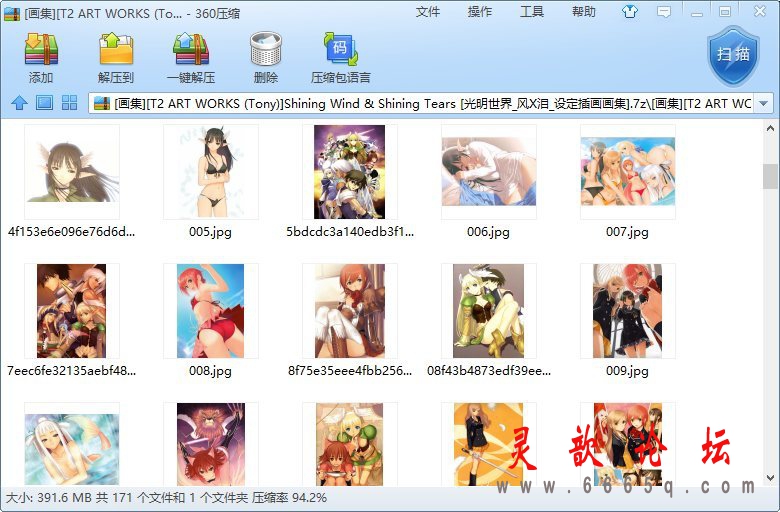Image resolution: width=780 pixels, height=512 pixels.
Task: Select the 7eec6fe32135aebf48... thumbnail
Action: click(72, 311)
